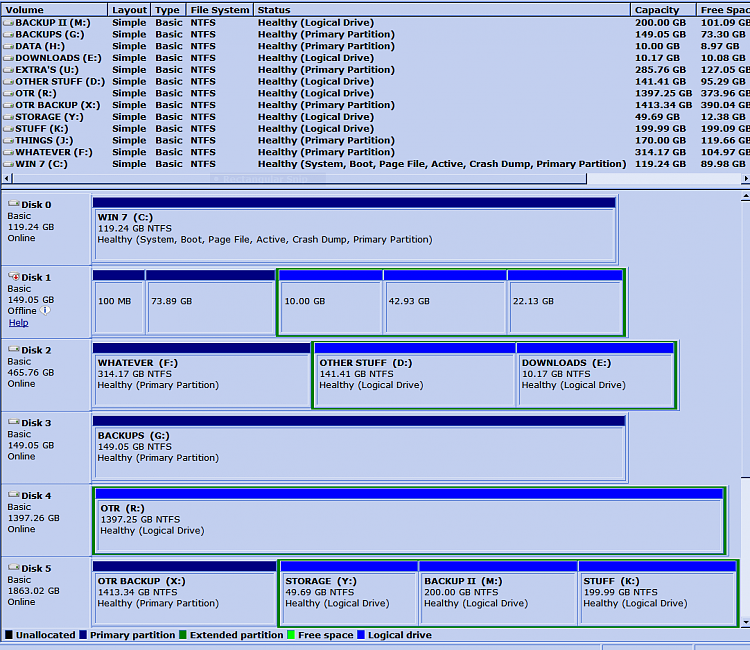
Task: Select the BACKUPS (G:) partition on Disk 3
Action: [x=359, y=448]
